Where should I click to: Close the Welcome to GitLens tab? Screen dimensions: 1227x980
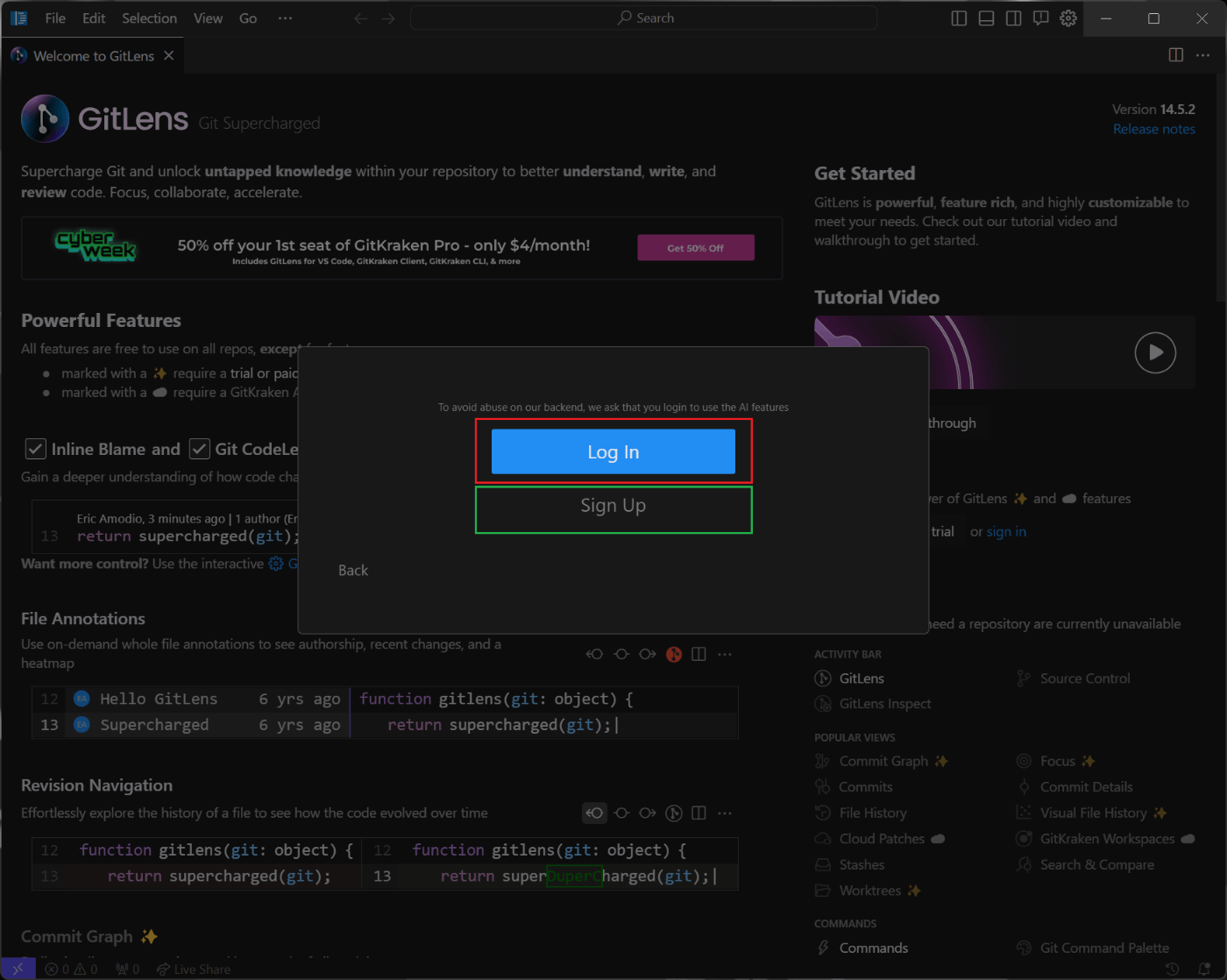[x=169, y=55]
